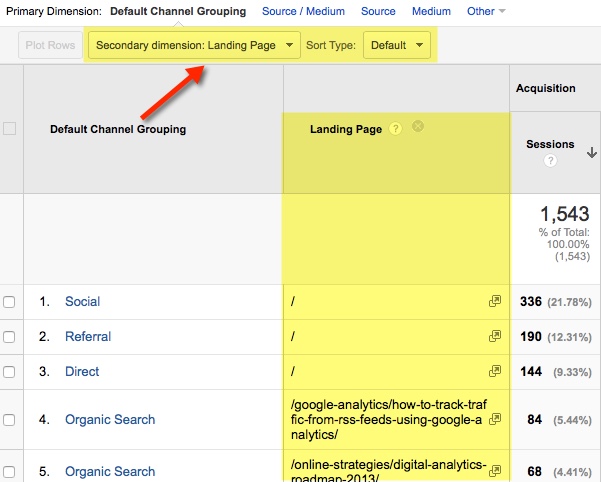Click the 84 sessions cell
601x482 pixels.
[534, 420]
